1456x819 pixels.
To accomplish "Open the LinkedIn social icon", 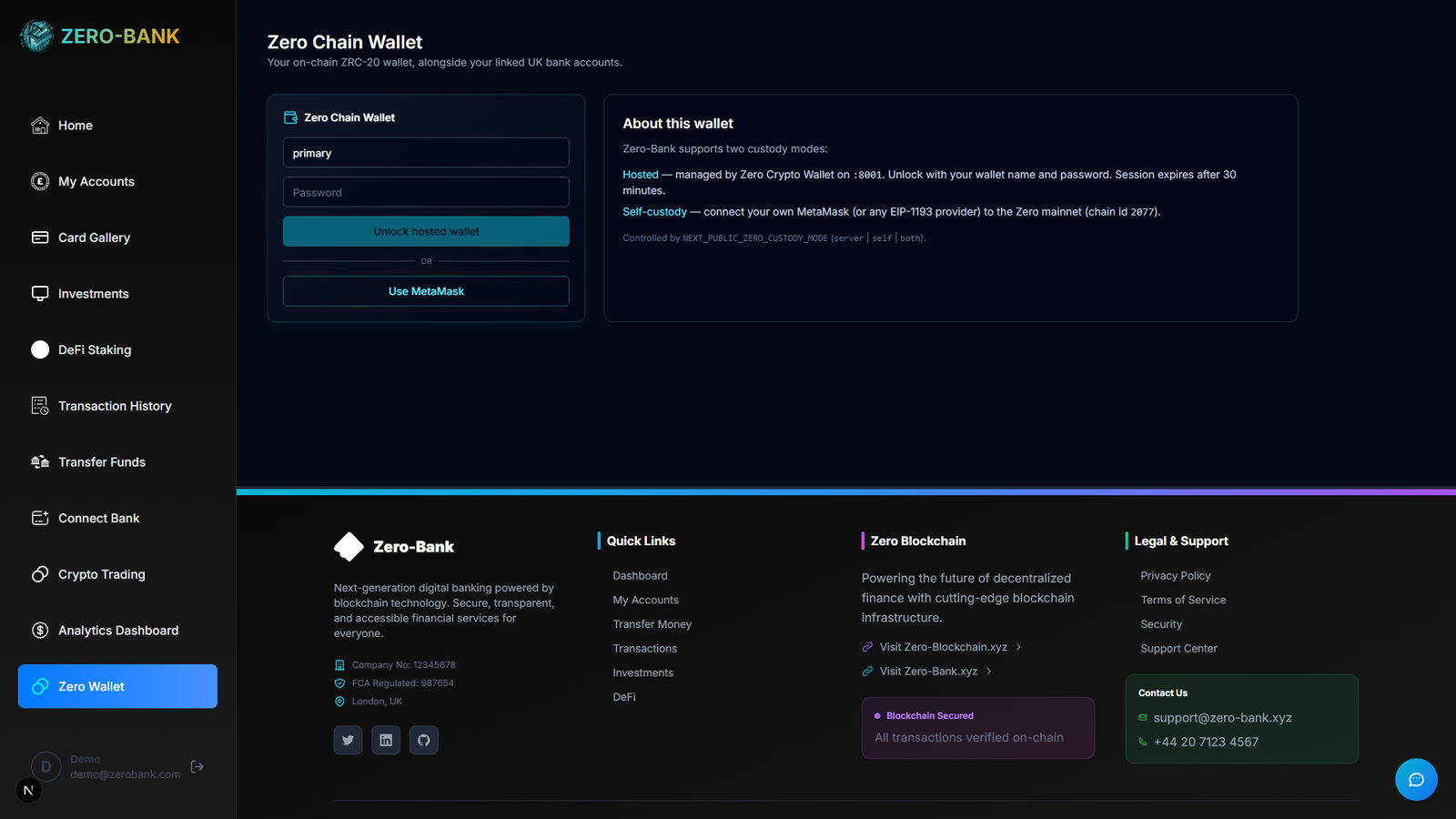I will pyautogui.click(x=386, y=740).
